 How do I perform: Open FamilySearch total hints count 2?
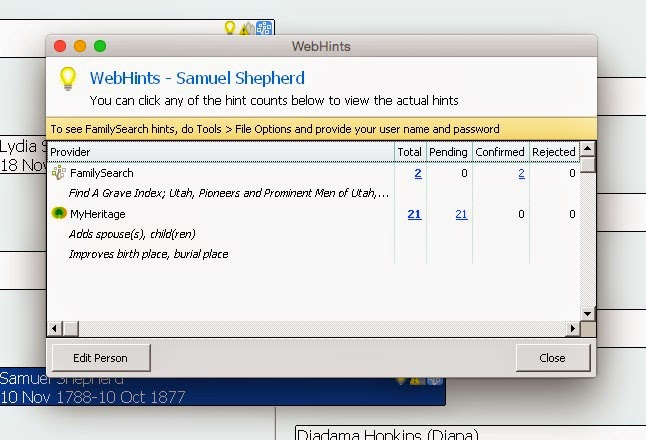coord(418,173)
